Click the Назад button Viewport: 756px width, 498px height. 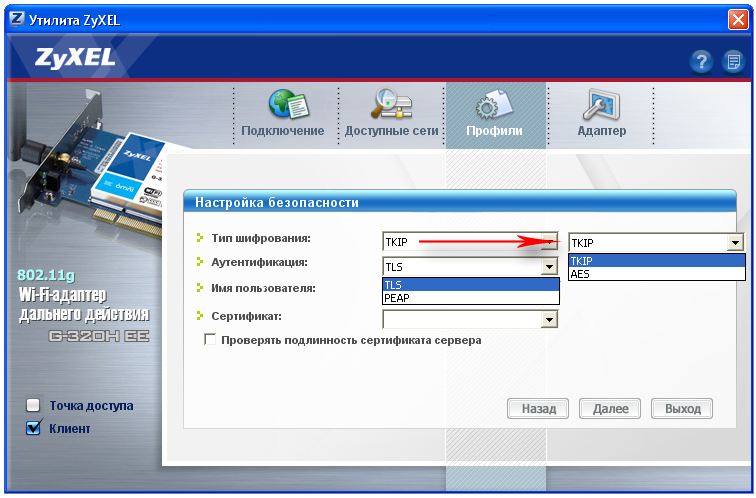click(538, 409)
